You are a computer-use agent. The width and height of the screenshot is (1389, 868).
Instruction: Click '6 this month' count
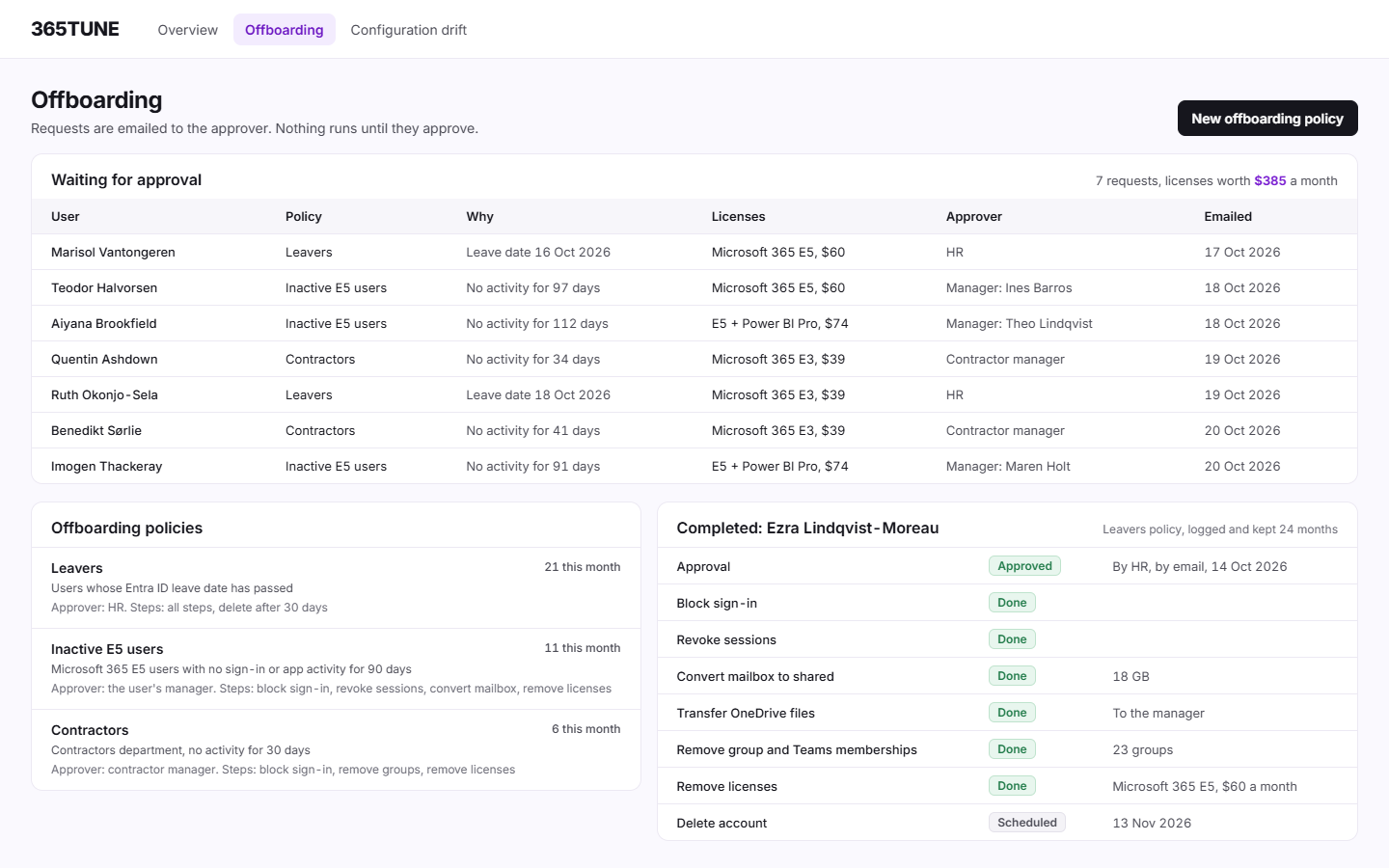pyautogui.click(x=586, y=729)
